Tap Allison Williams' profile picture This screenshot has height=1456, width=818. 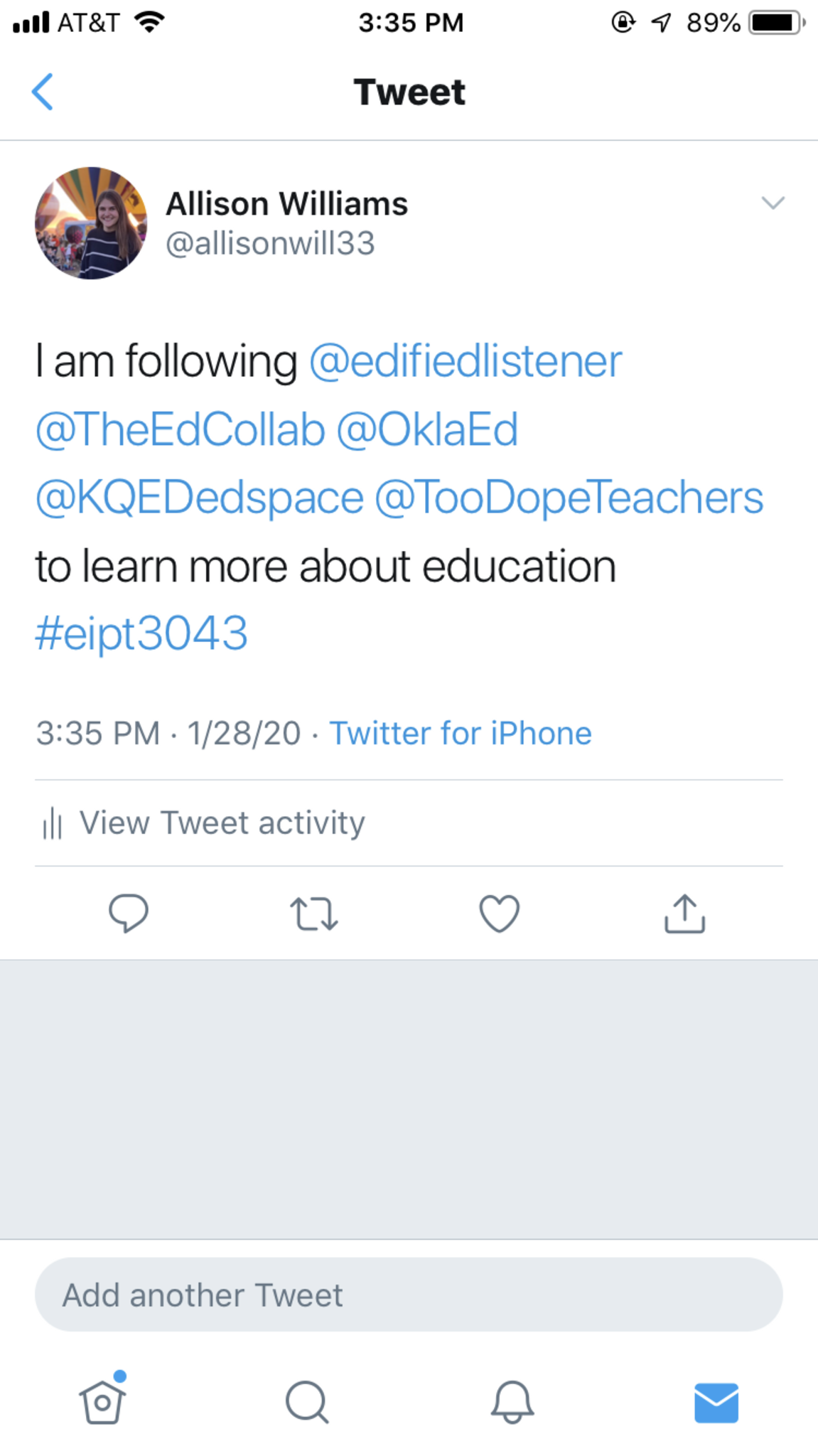click(x=91, y=223)
